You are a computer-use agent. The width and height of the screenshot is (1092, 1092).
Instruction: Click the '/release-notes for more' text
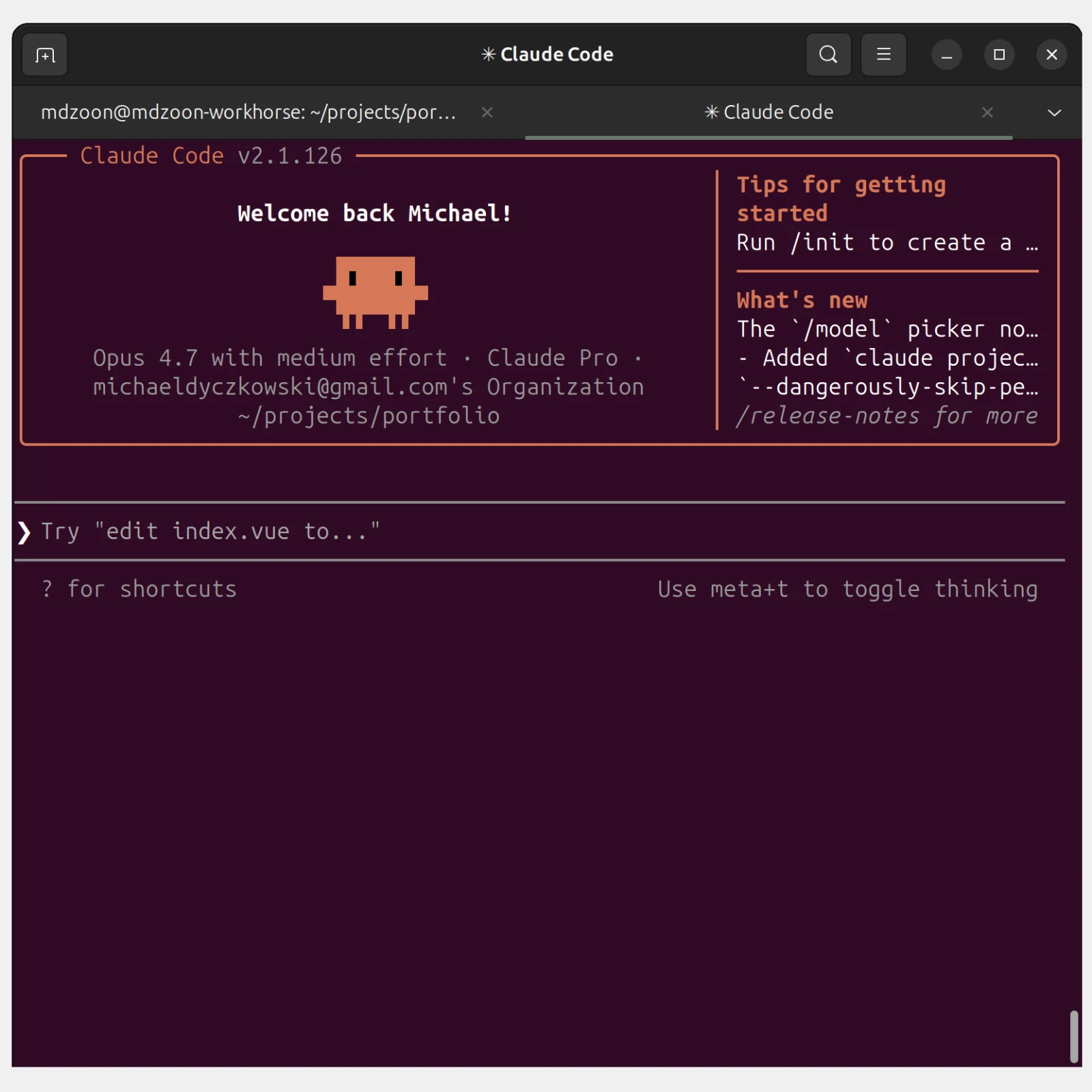click(x=887, y=416)
